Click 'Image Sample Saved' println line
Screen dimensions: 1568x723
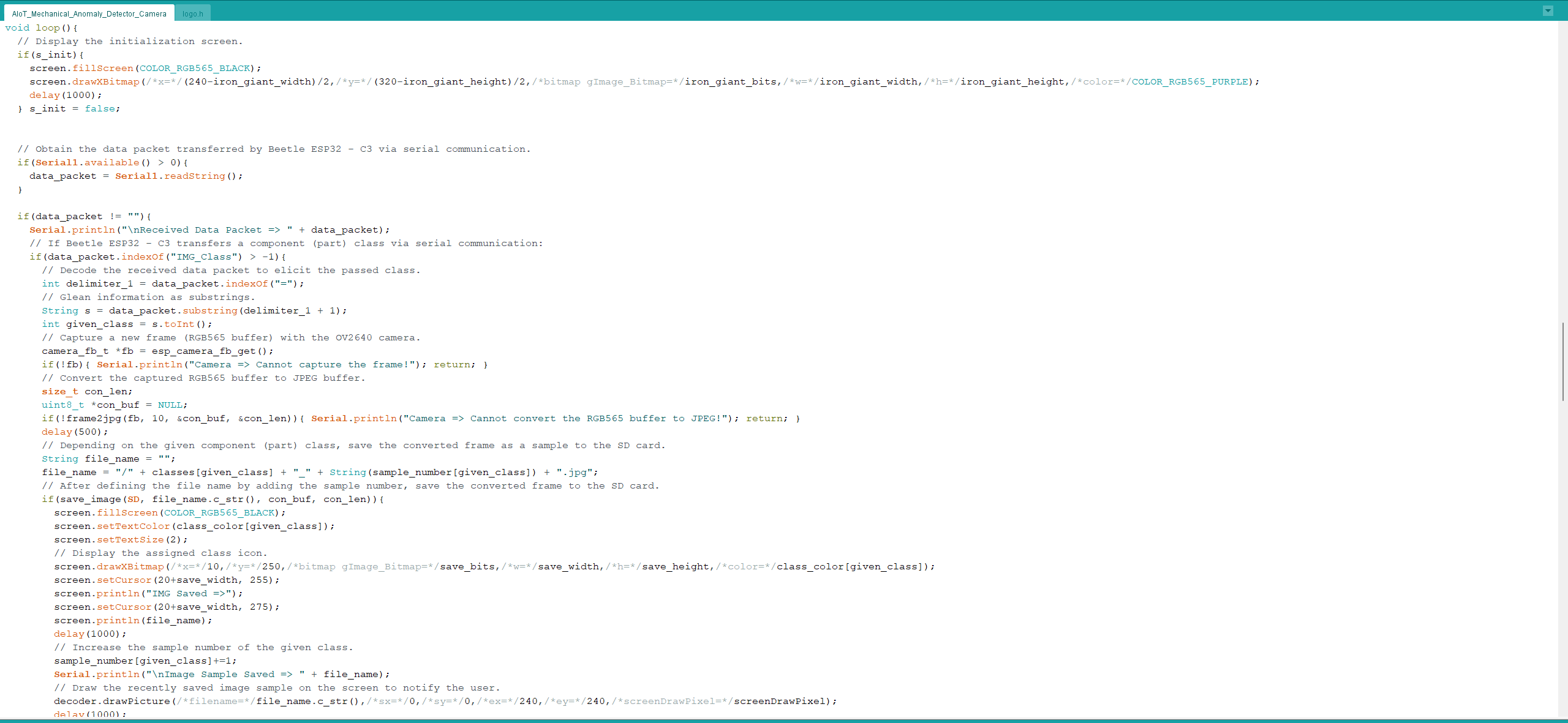[222, 675]
